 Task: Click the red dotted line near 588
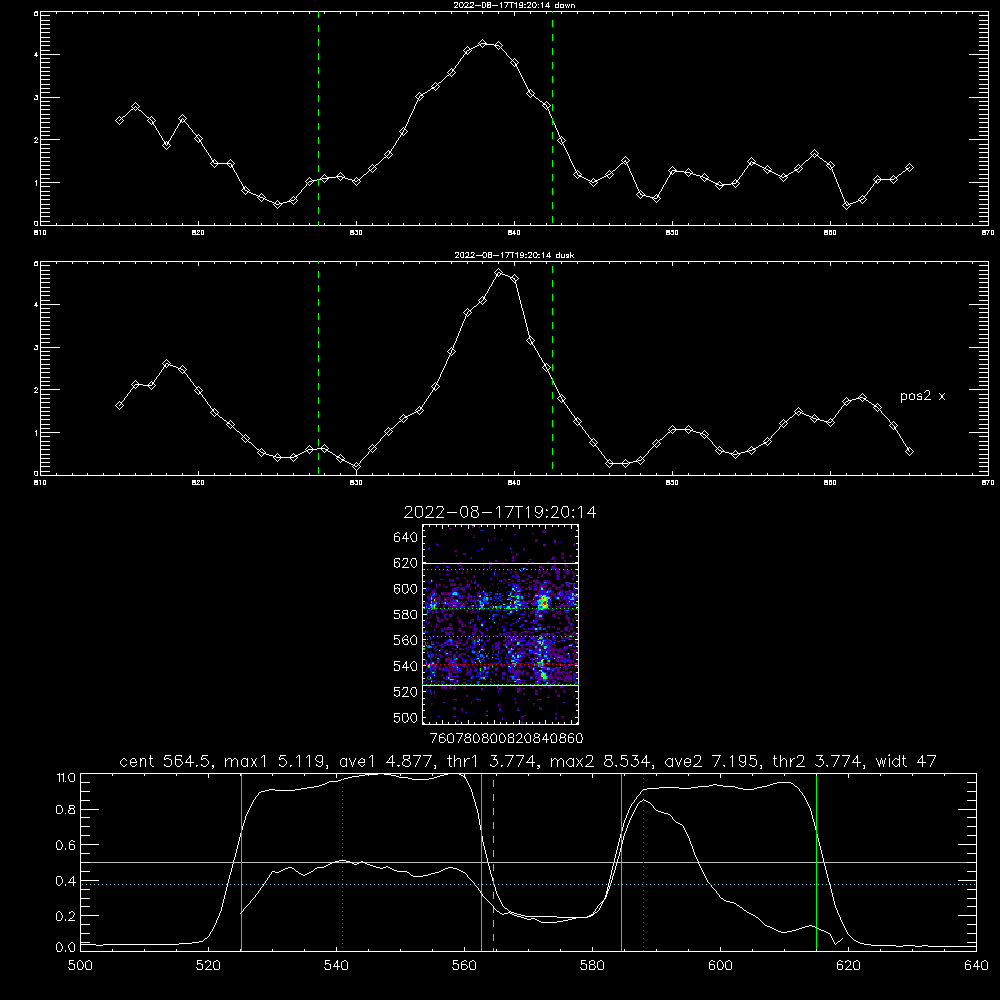[x=643, y=861]
